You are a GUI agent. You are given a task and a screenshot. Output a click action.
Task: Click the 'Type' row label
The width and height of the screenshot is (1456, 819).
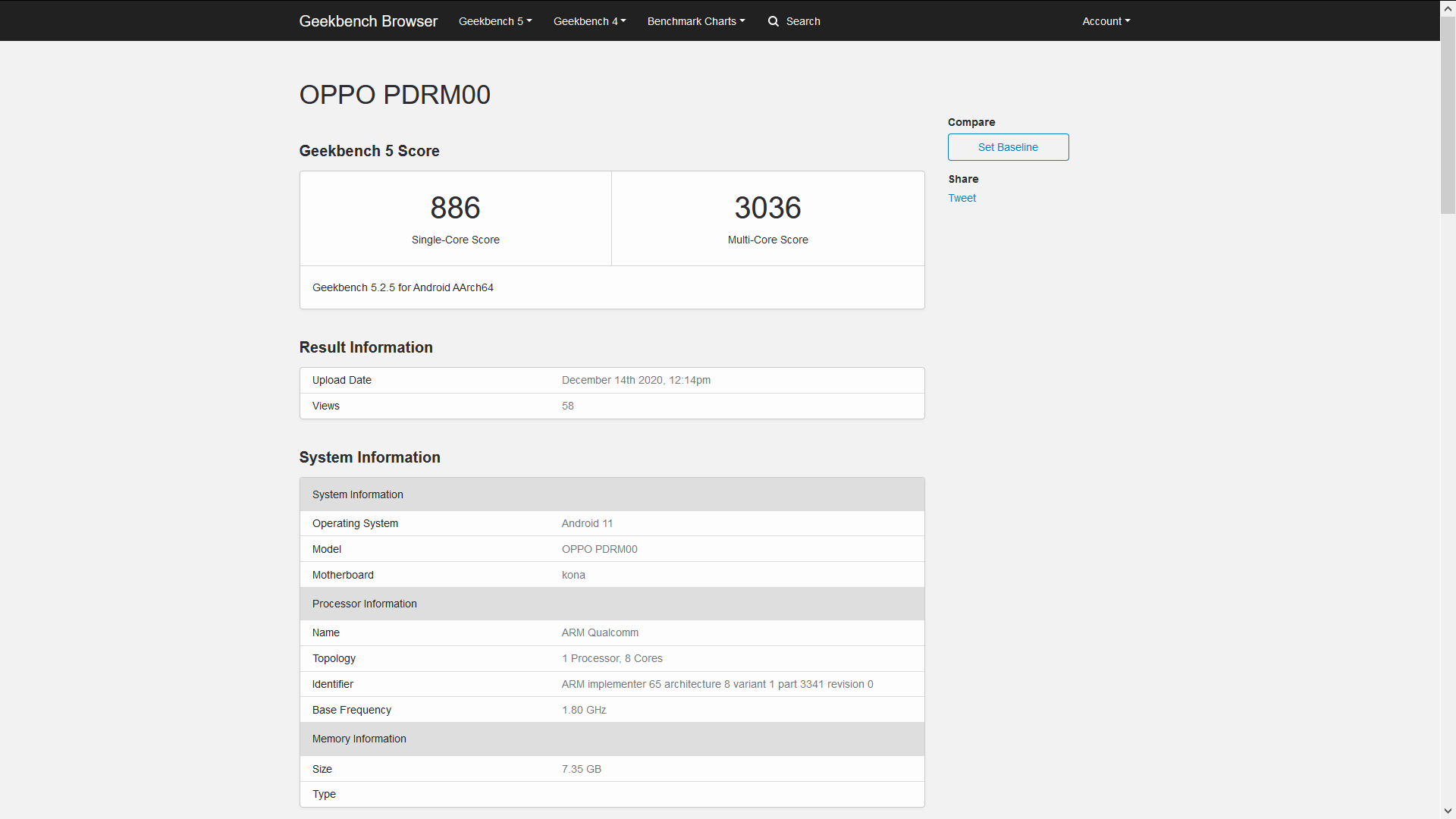coord(324,794)
